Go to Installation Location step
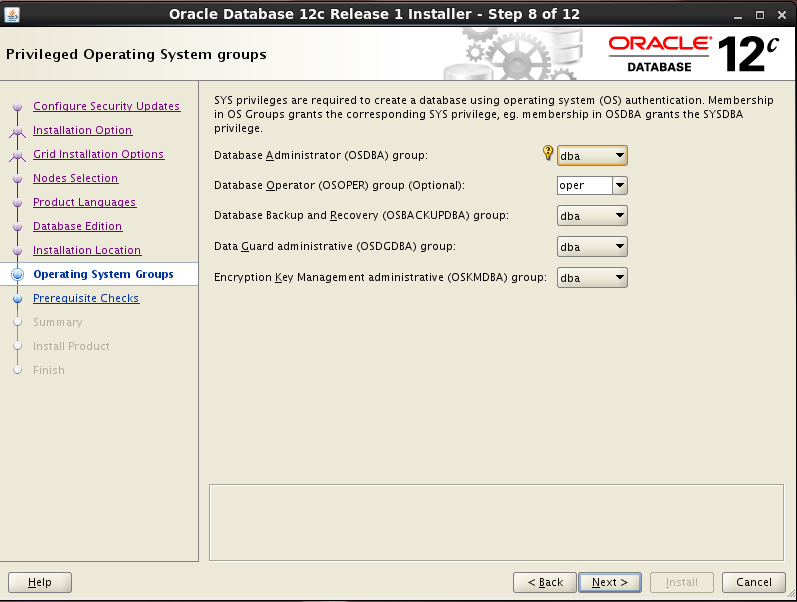The height and width of the screenshot is (602, 797). pos(87,250)
